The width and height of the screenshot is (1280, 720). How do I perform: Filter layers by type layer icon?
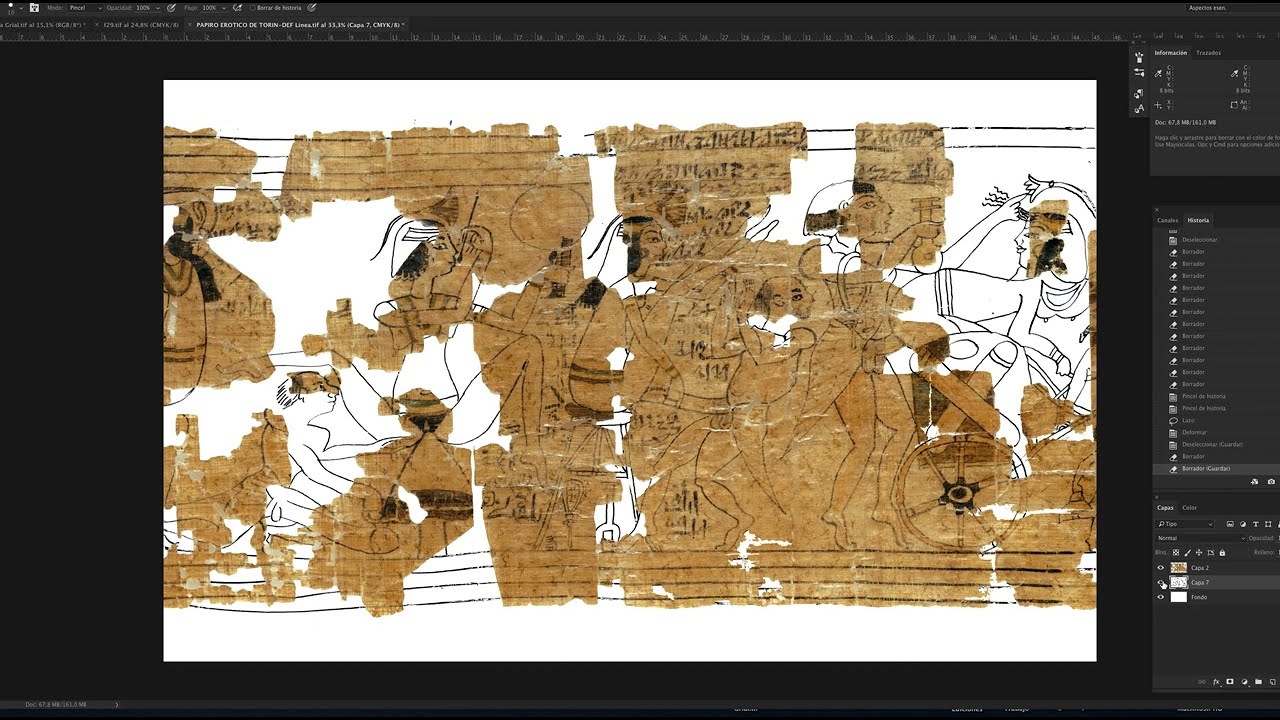(x=1255, y=524)
